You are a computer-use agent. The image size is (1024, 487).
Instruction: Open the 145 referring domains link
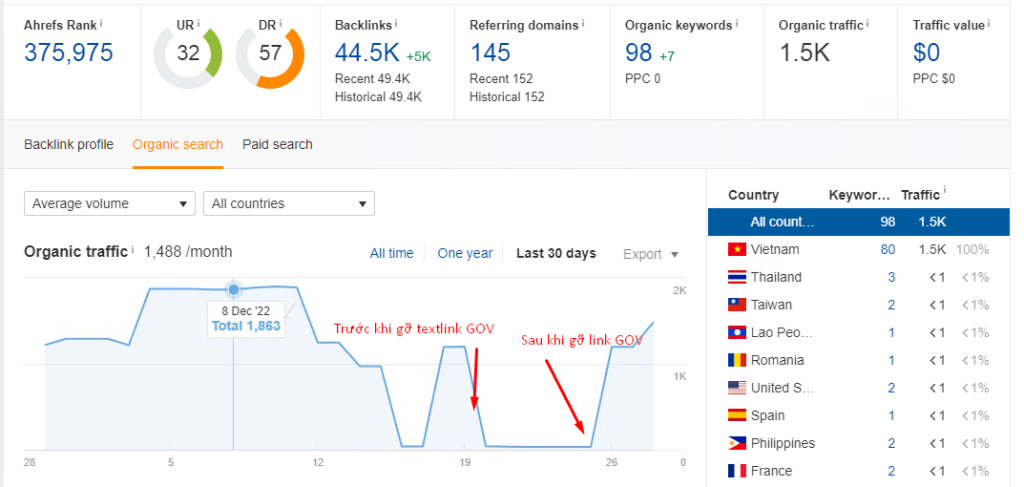point(490,52)
